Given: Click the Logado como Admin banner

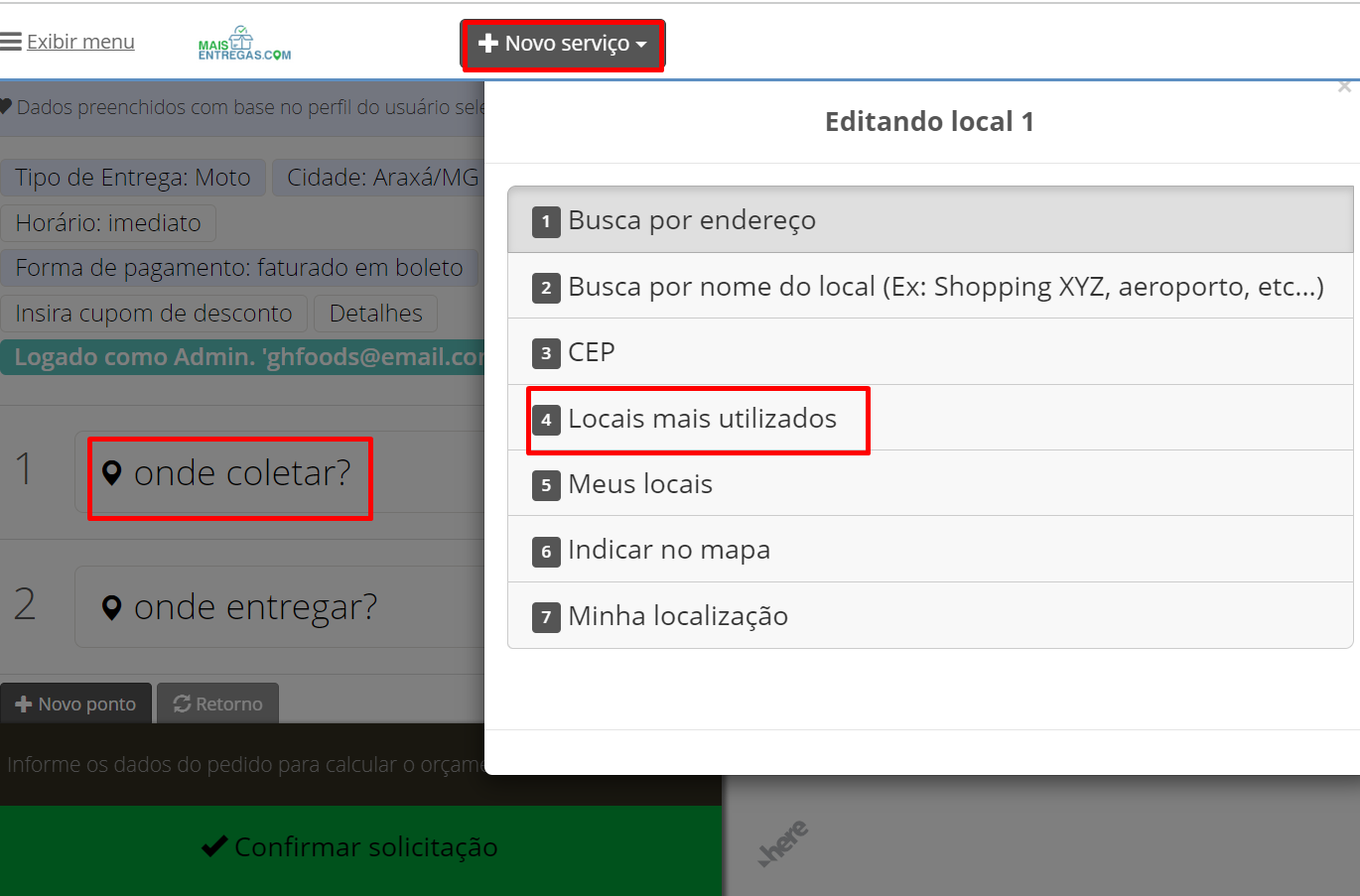Looking at the screenshot, I should 243,357.
